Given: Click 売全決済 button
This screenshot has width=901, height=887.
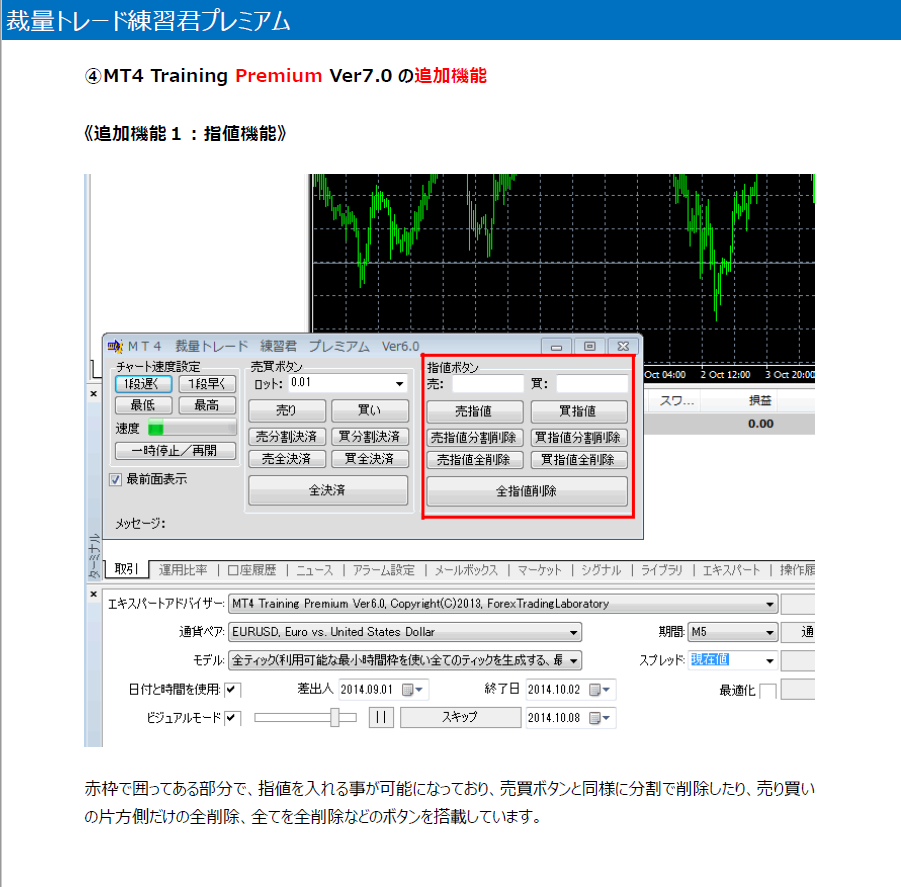Looking at the screenshot, I should [287, 459].
